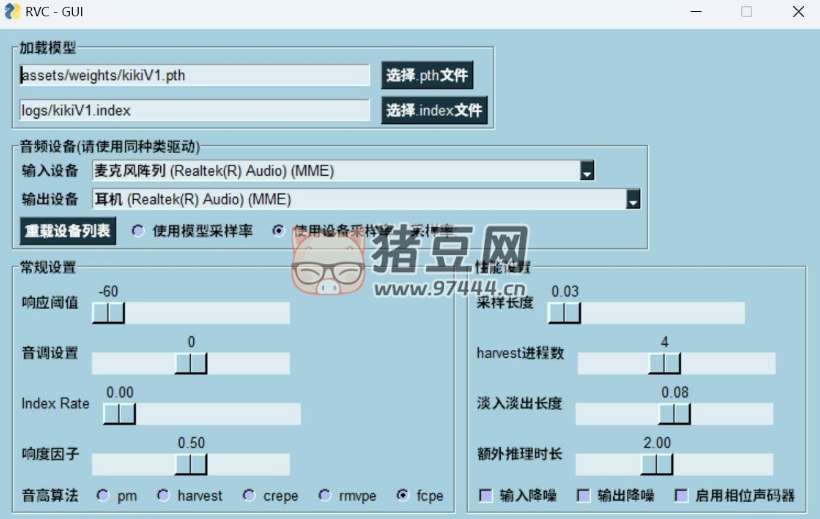Expand the 输出设备 dropdown arrow
Screen dimensions: 820x519
pos(632,200)
